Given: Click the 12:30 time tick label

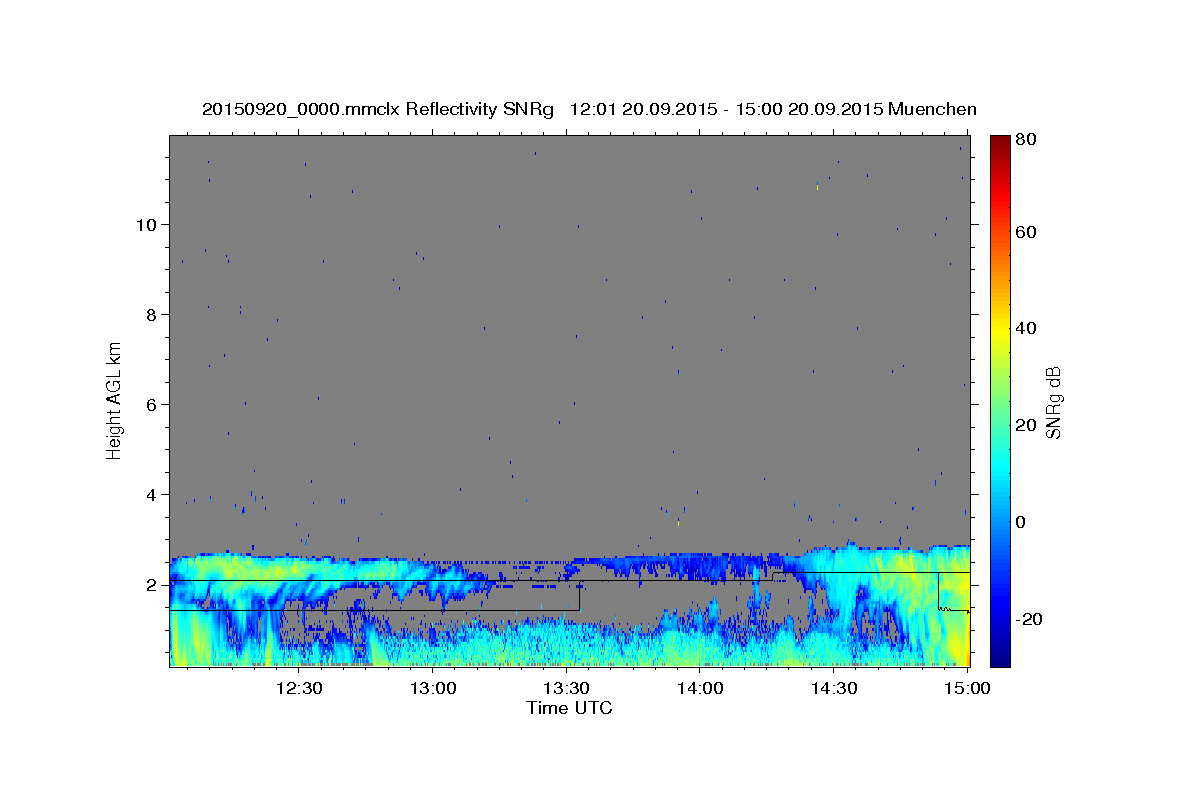Looking at the screenshot, I should (x=299, y=689).
